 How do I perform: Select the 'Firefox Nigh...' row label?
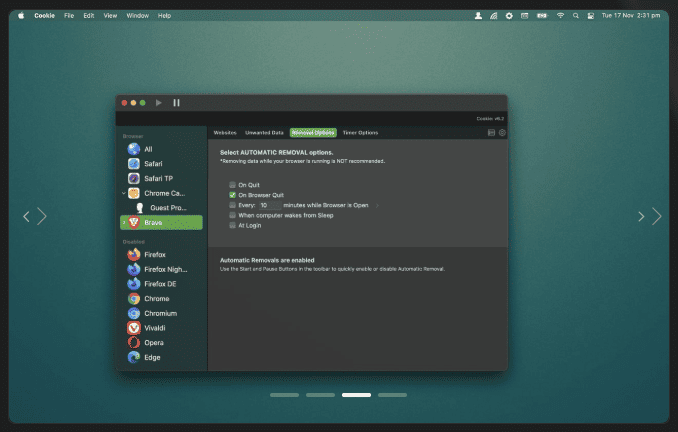coord(166,269)
